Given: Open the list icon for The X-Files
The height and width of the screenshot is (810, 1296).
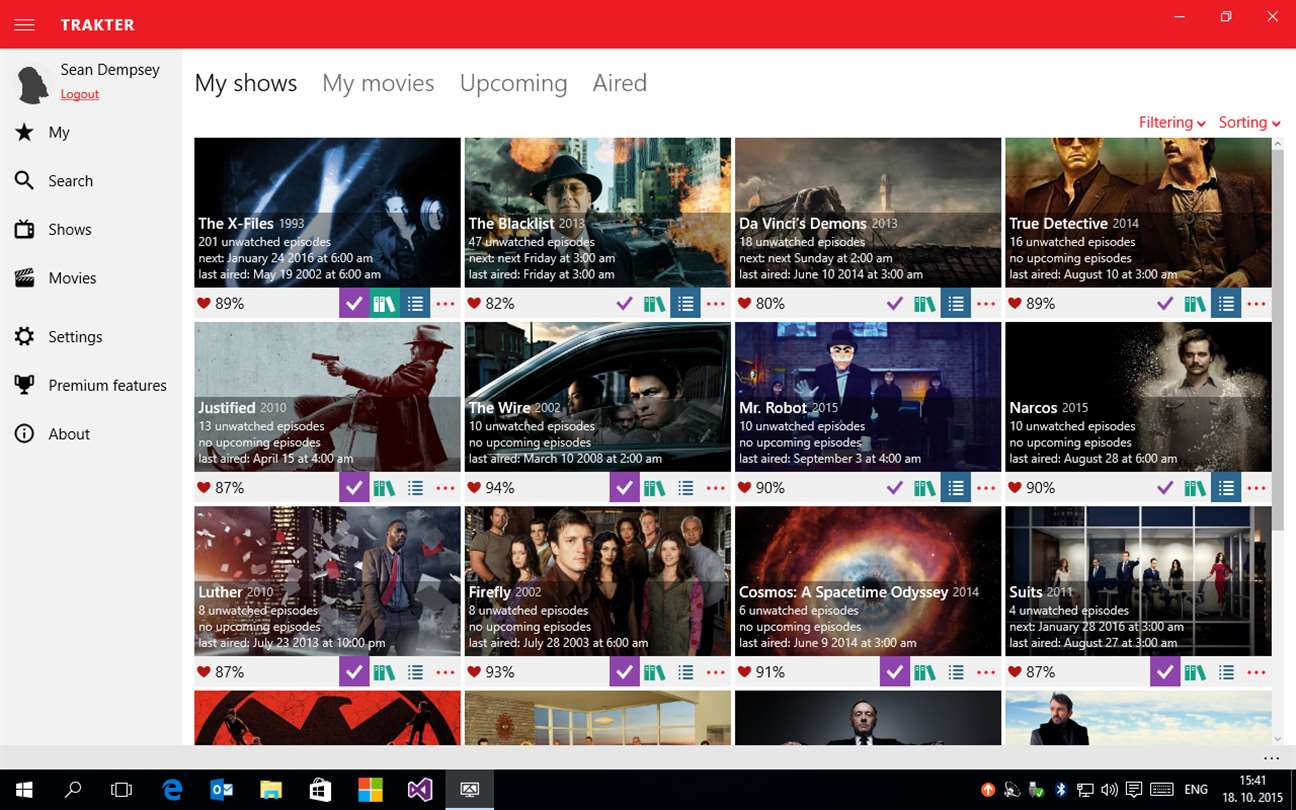Looking at the screenshot, I should (415, 303).
